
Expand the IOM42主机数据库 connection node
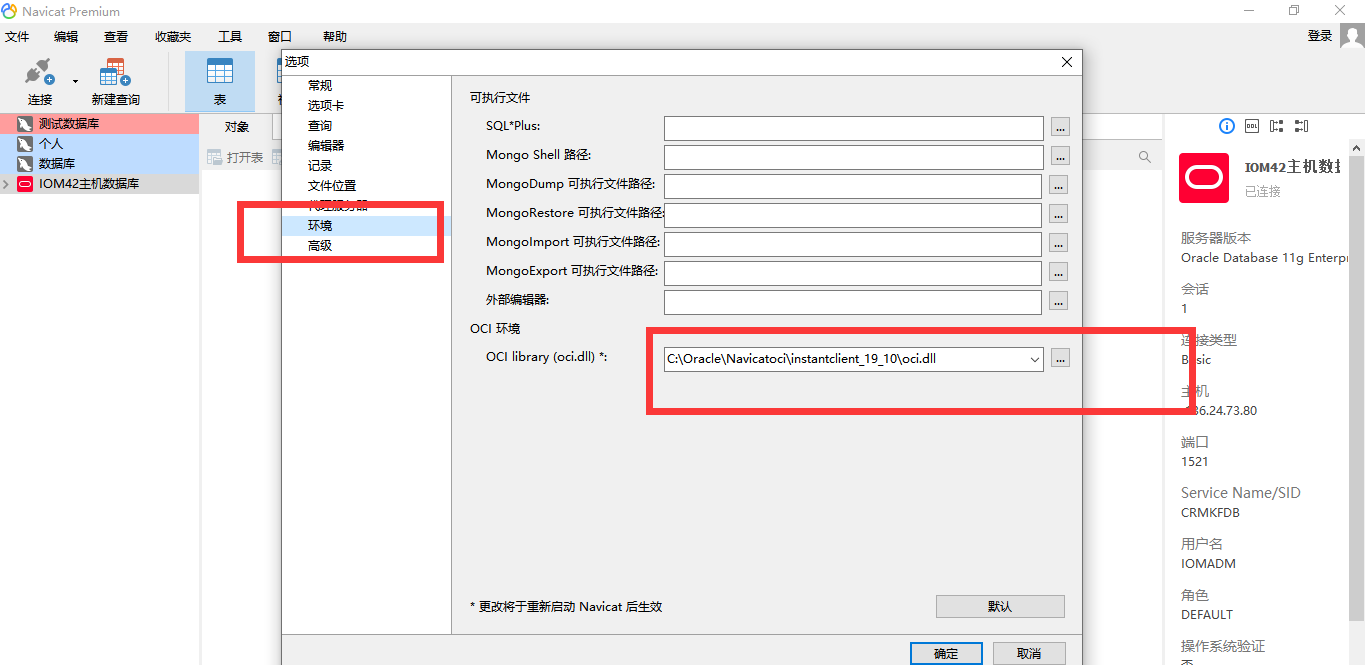7,183
